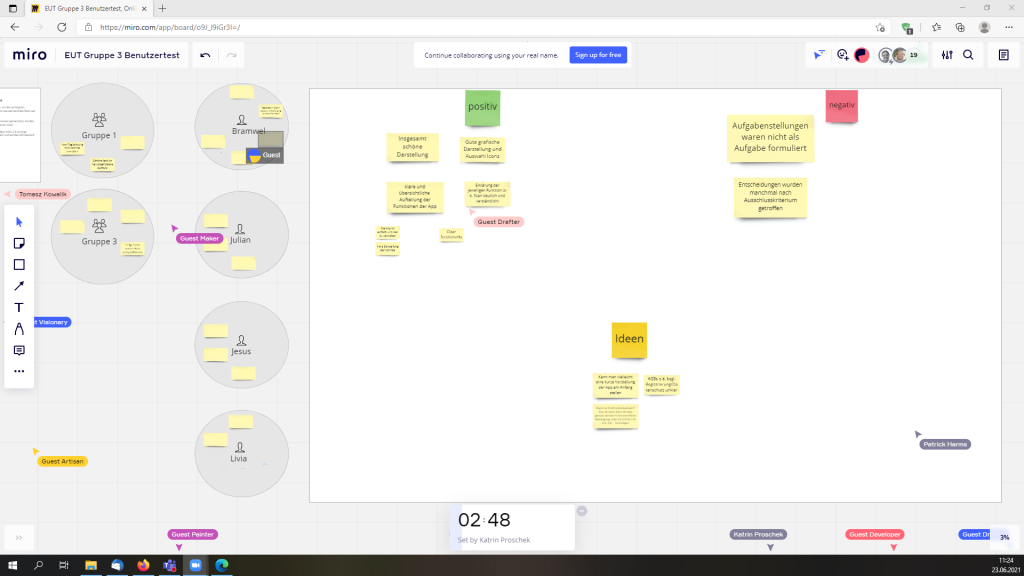1024x576 pixels.
Task: Click Sign up for free button
Action: point(598,55)
